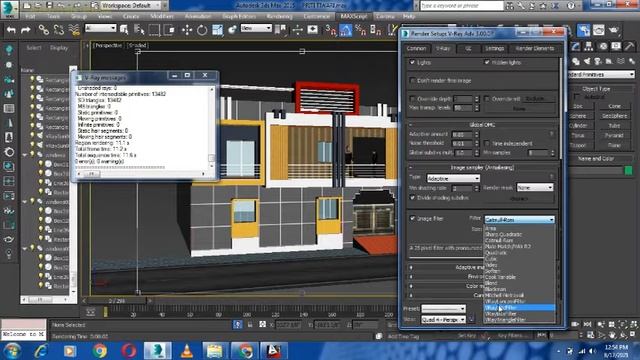Select the Select and Link chain tool
Viewport: 640px width, 360px height.
point(44,30)
